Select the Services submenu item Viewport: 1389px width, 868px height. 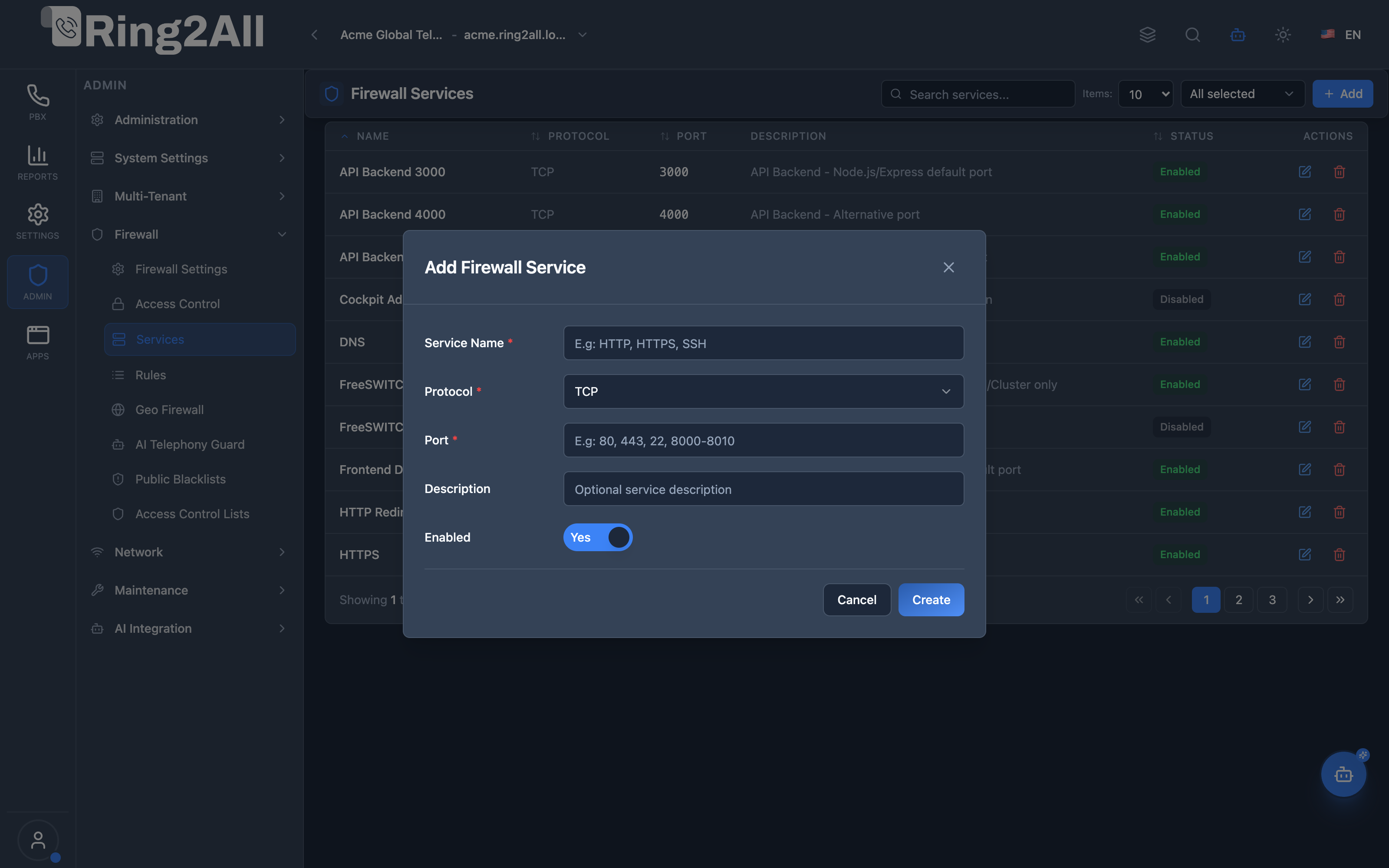(x=200, y=339)
